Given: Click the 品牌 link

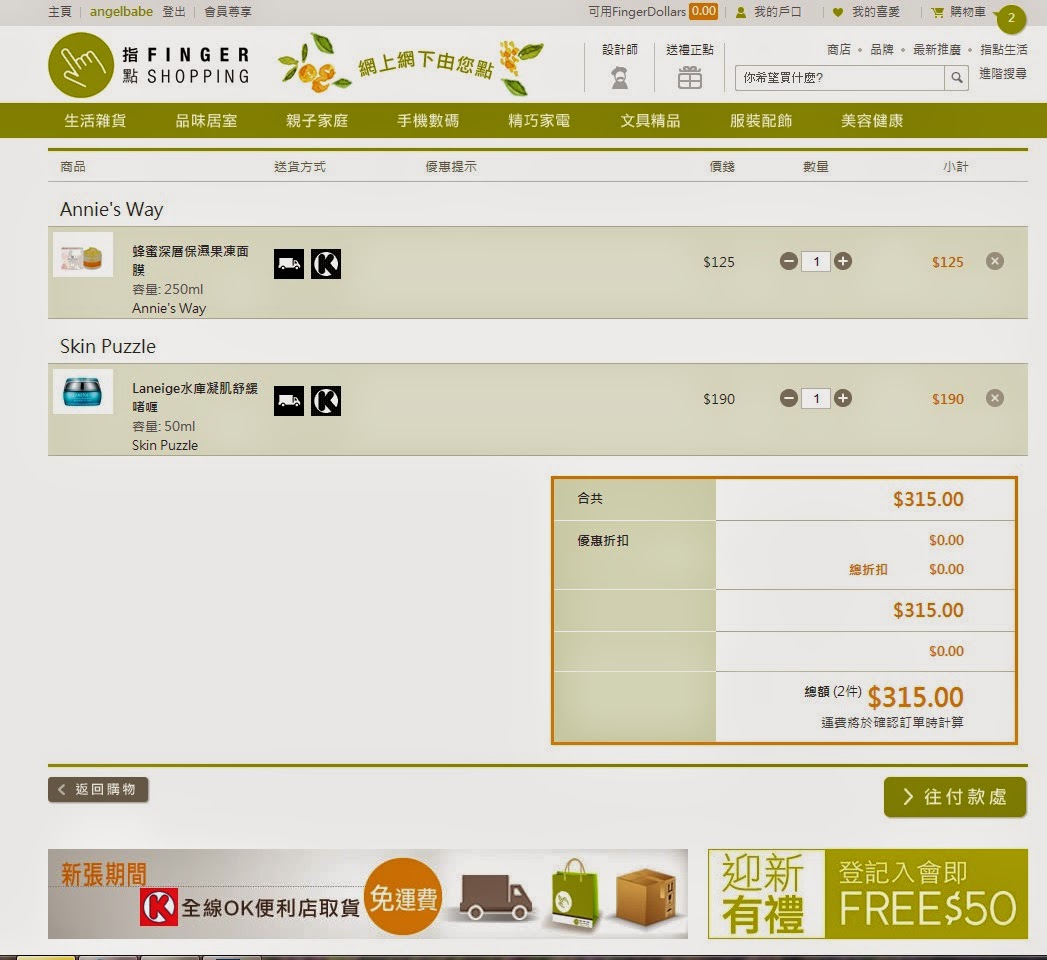Looking at the screenshot, I should 882,49.
